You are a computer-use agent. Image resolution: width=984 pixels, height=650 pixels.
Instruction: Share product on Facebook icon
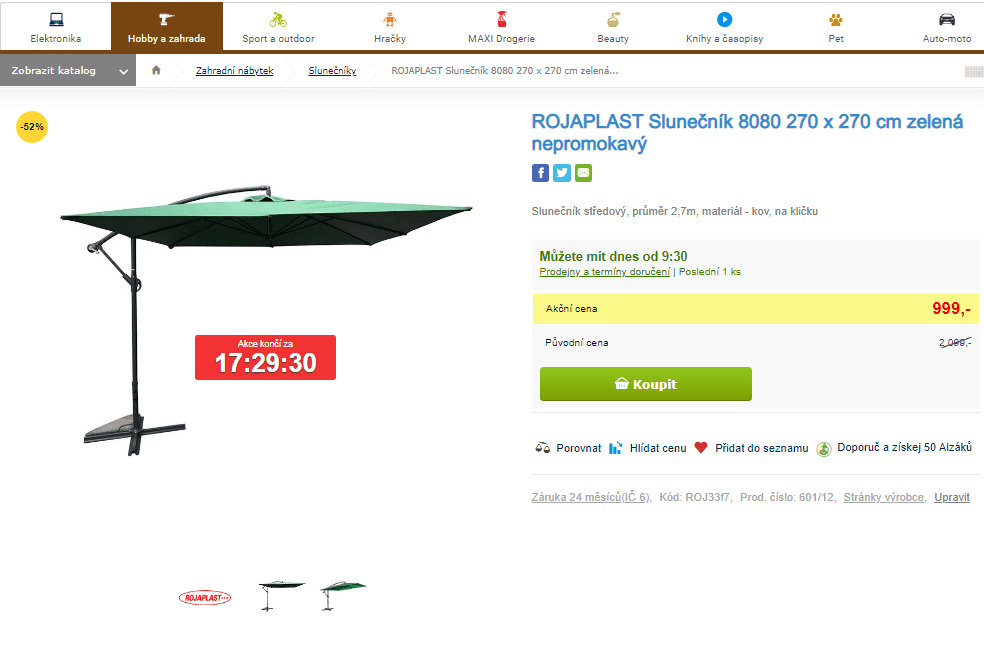(540, 173)
